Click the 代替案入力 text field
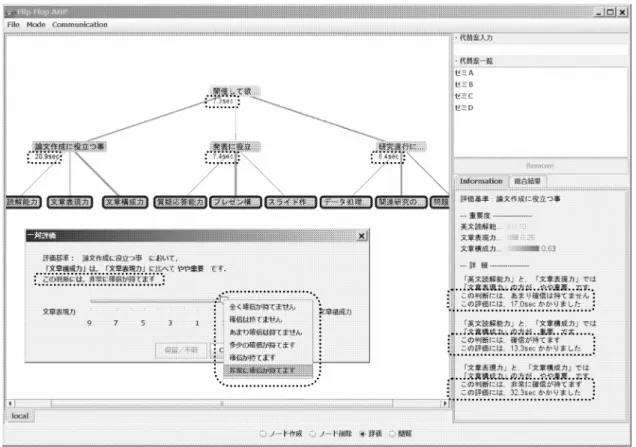 (541, 49)
